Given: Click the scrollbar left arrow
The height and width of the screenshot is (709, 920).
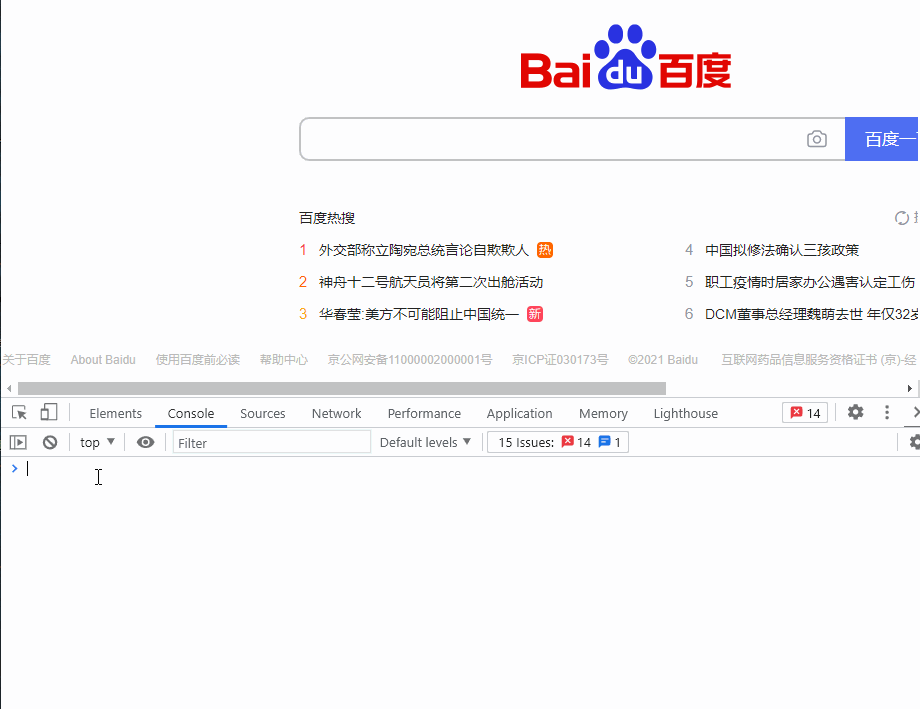Looking at the screenshot, I should click(9, 389).
